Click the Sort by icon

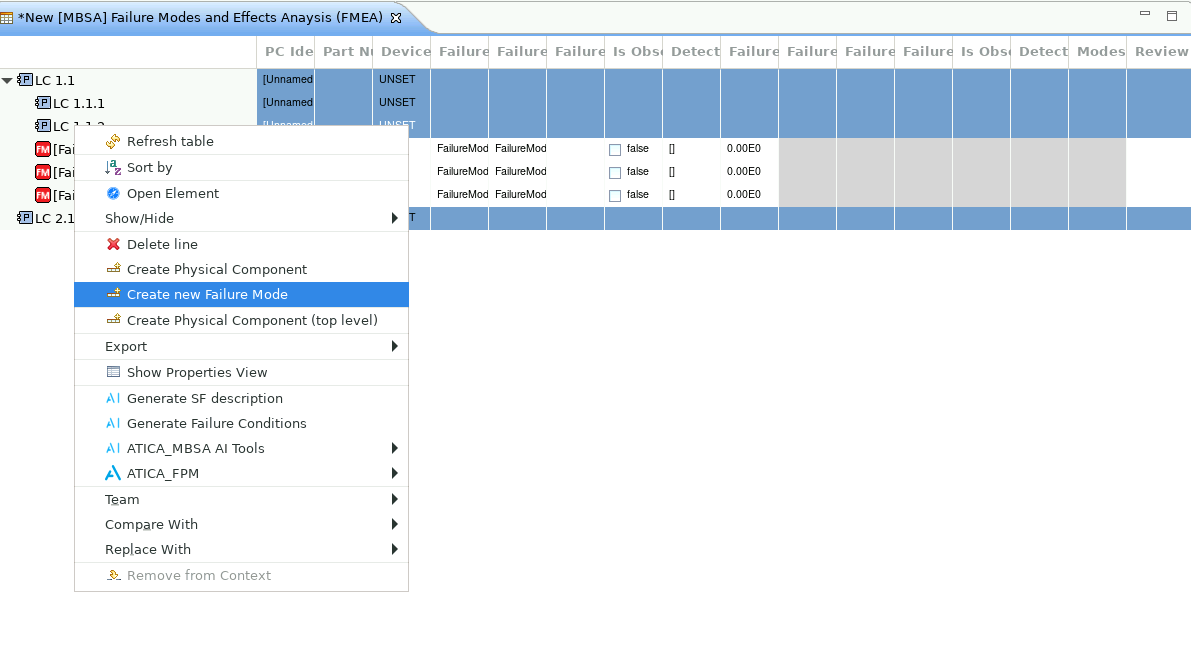(113, 167)
